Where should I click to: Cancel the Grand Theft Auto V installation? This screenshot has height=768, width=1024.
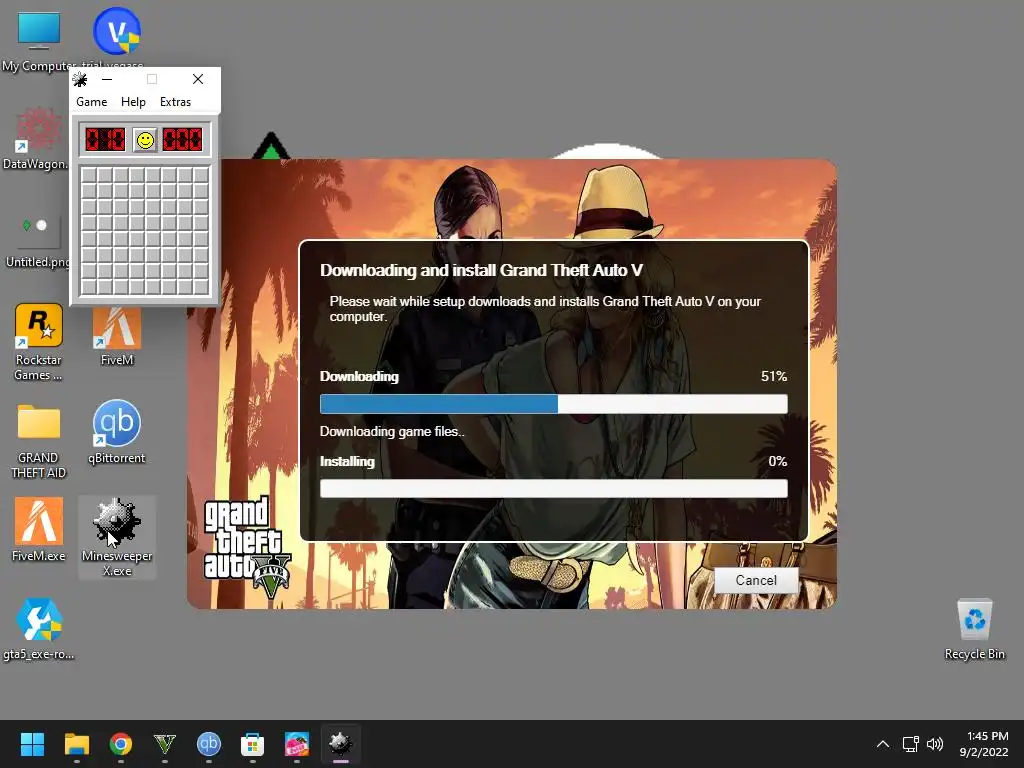[756, 580]
